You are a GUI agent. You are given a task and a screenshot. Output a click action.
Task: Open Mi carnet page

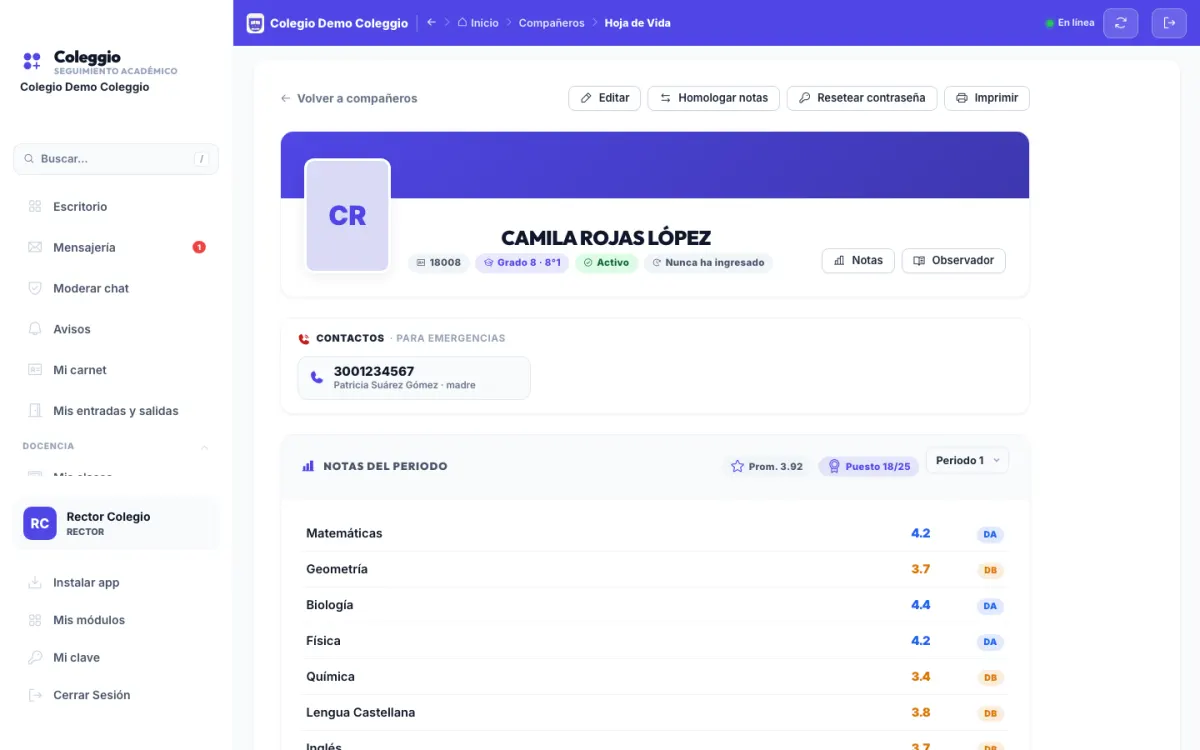[116, 370]
